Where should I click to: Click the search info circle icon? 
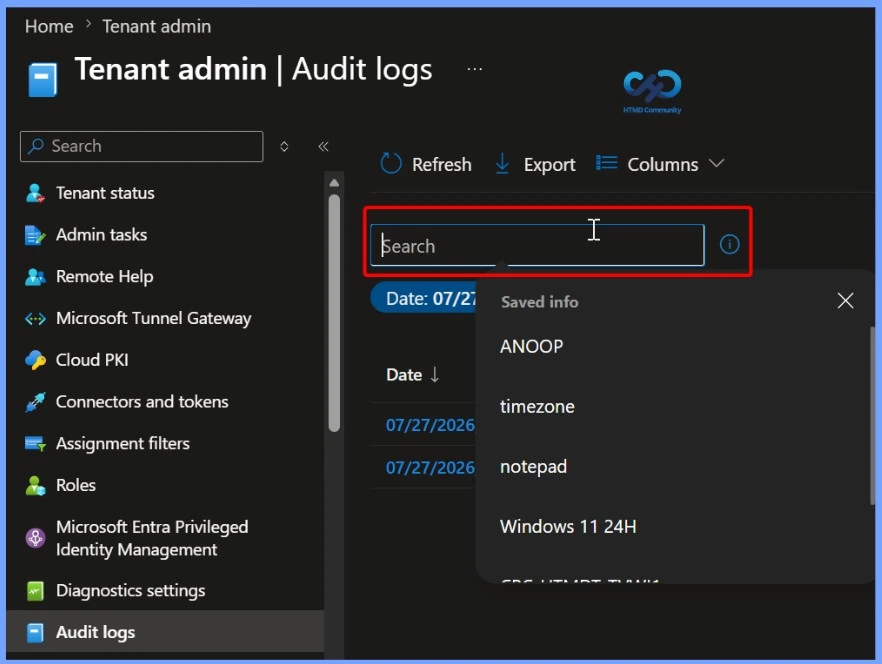729,244
